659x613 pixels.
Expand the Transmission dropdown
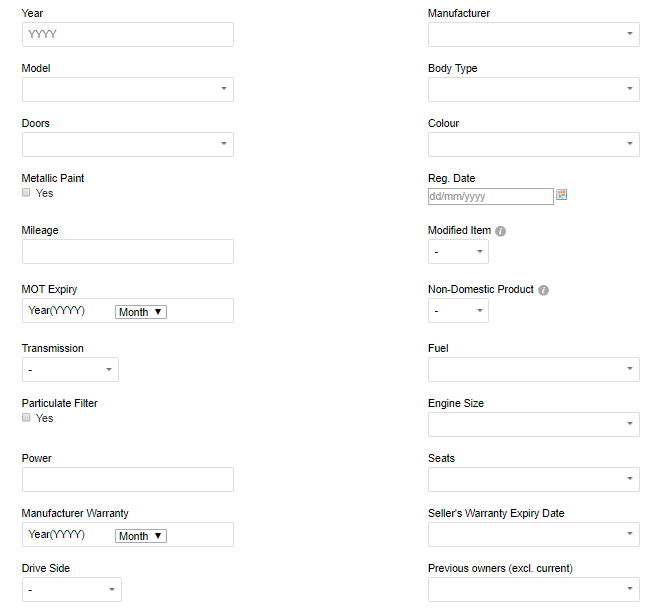point(70,370)
